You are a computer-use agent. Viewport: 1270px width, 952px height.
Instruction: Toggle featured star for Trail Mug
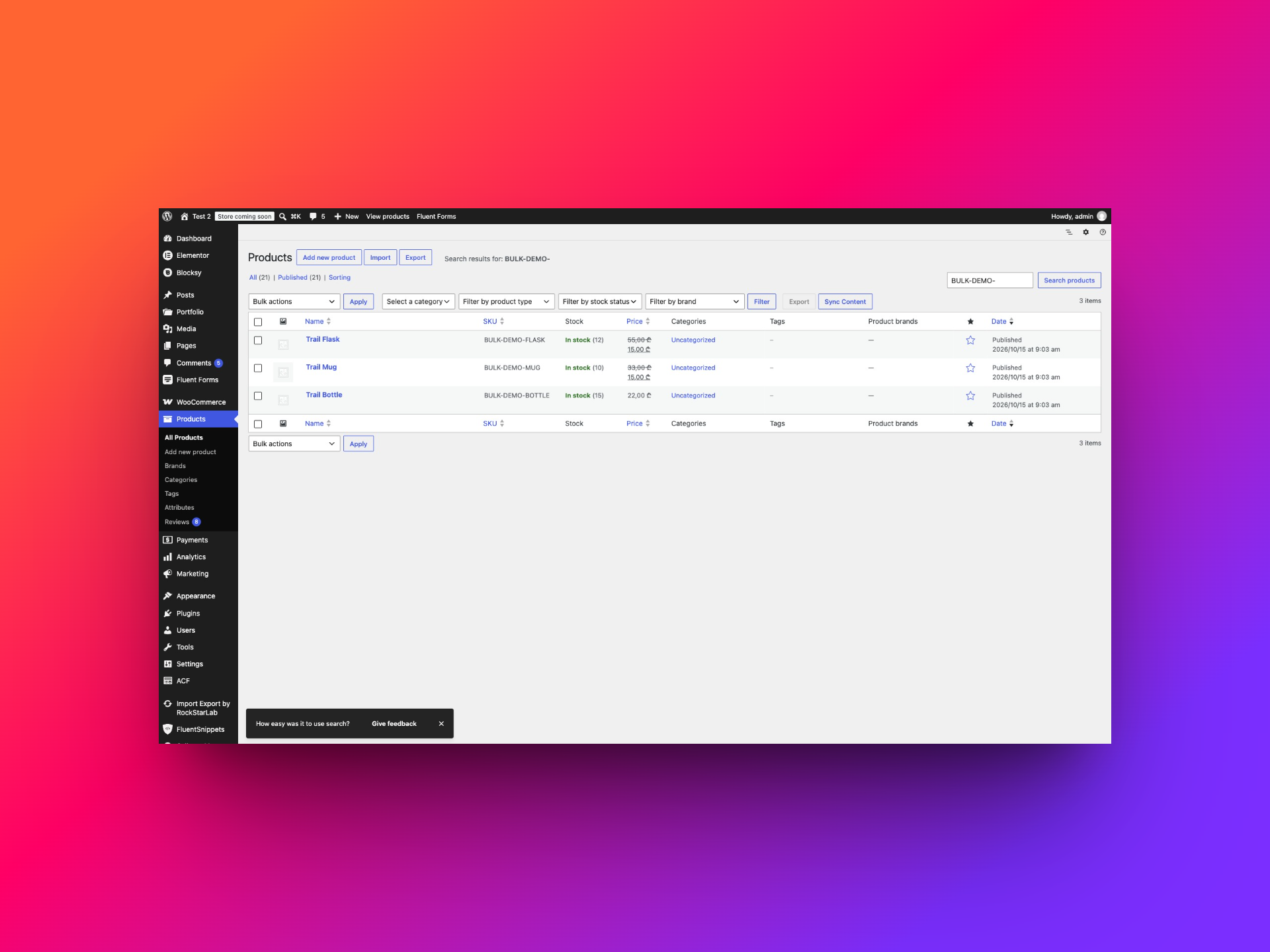970,368
